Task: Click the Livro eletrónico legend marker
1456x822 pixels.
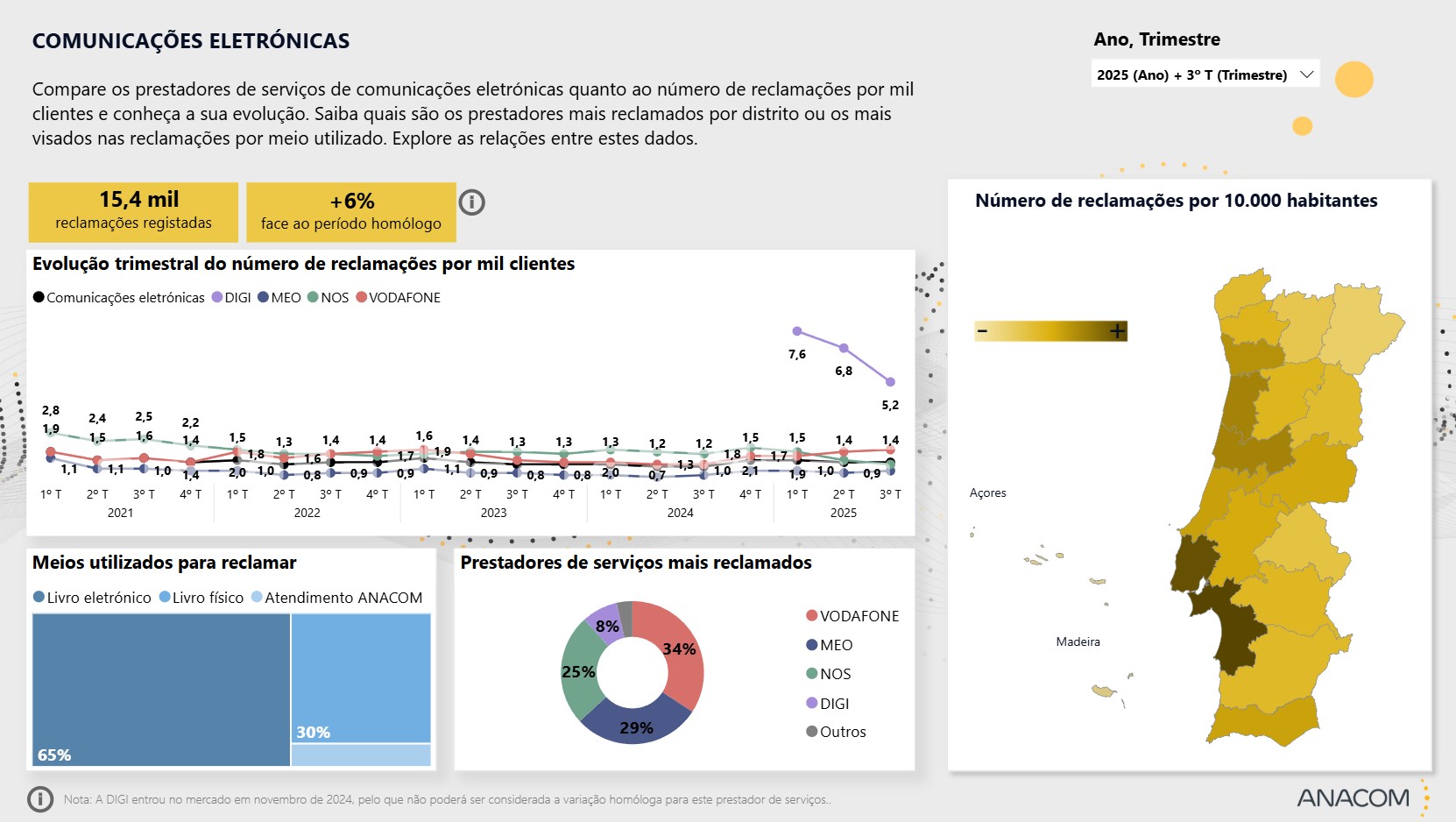Action: click(x=39, y=598)
